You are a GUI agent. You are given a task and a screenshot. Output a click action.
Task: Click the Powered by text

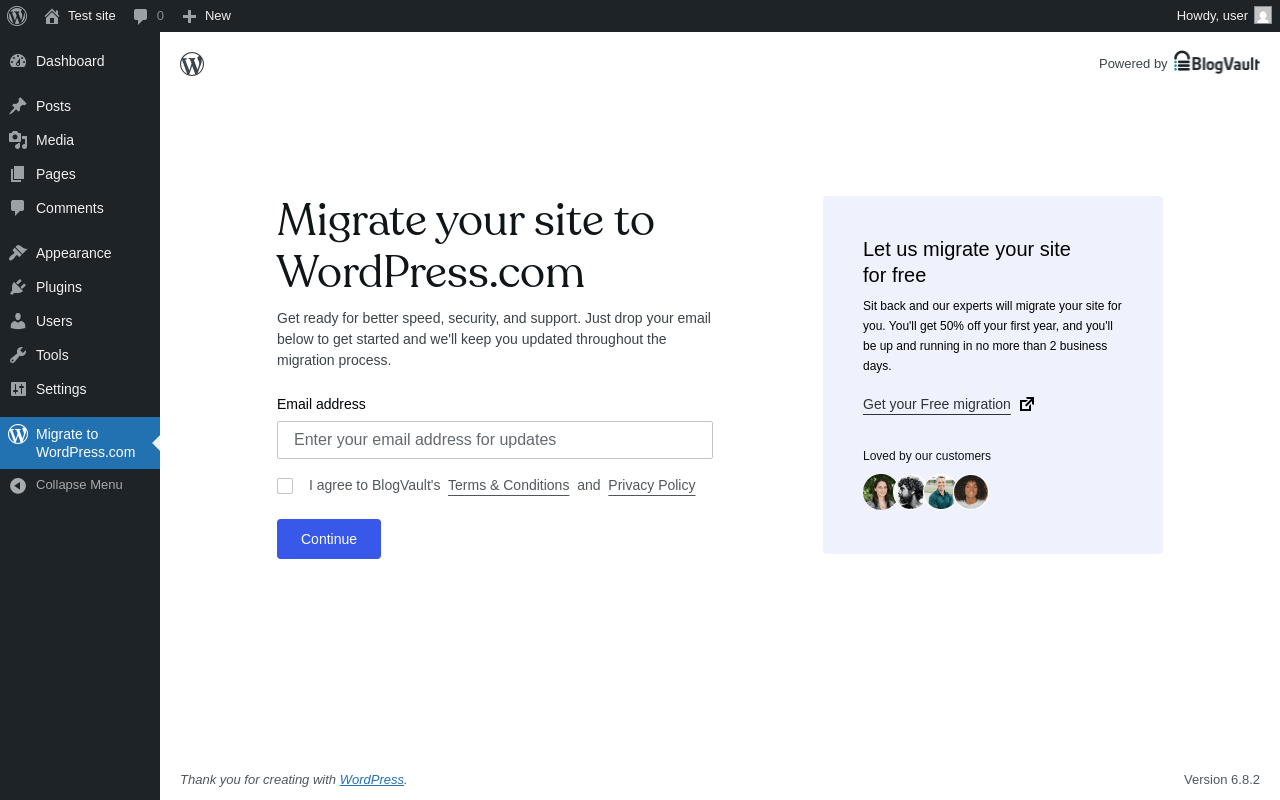(x=1133, y=63)
